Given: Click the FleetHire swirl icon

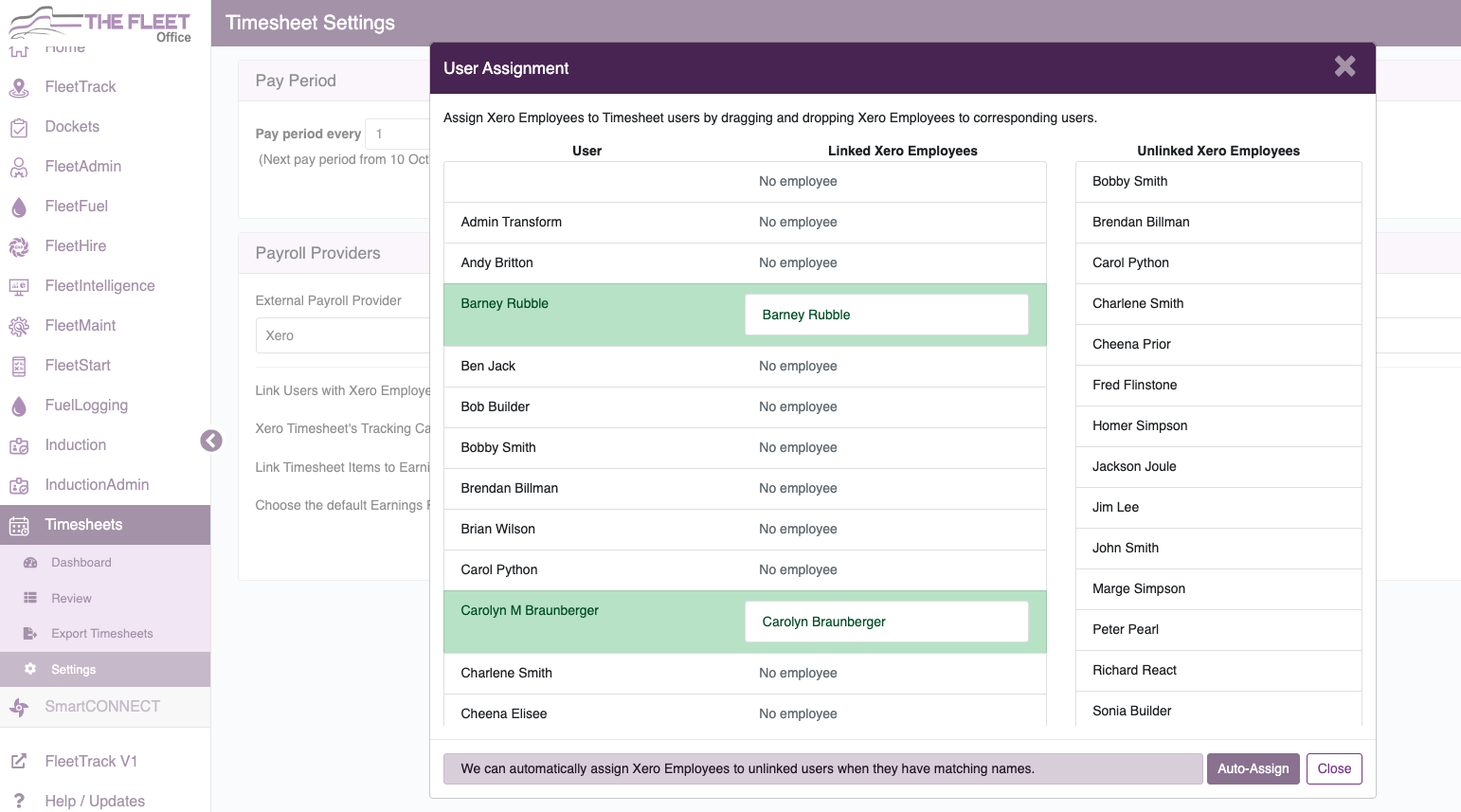Looking at the screenshot, I should tap(20, 245).
